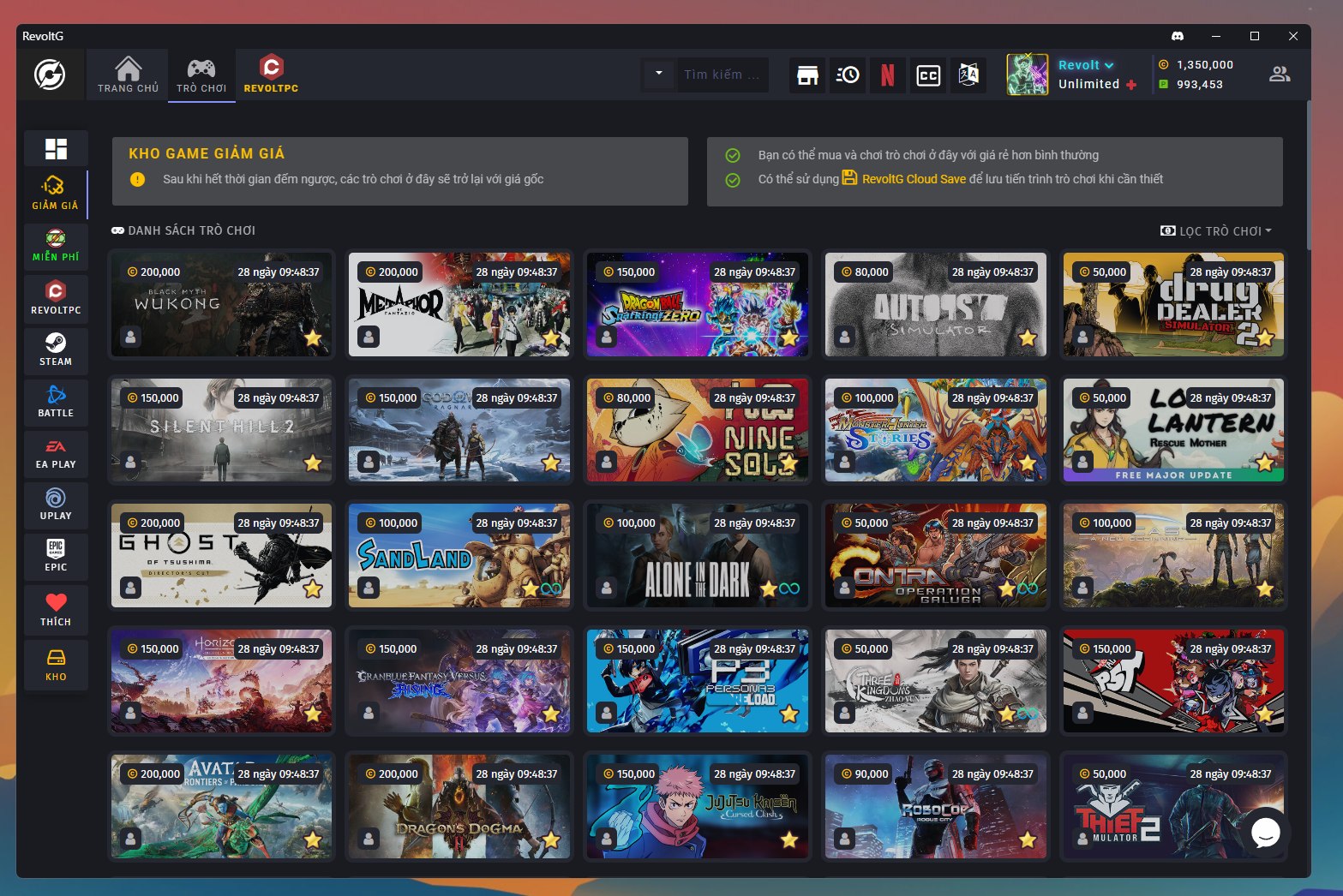This screenshot has height=896, width=1343.
Task: Open the EA Play category
Action: [x=56, y=452]
